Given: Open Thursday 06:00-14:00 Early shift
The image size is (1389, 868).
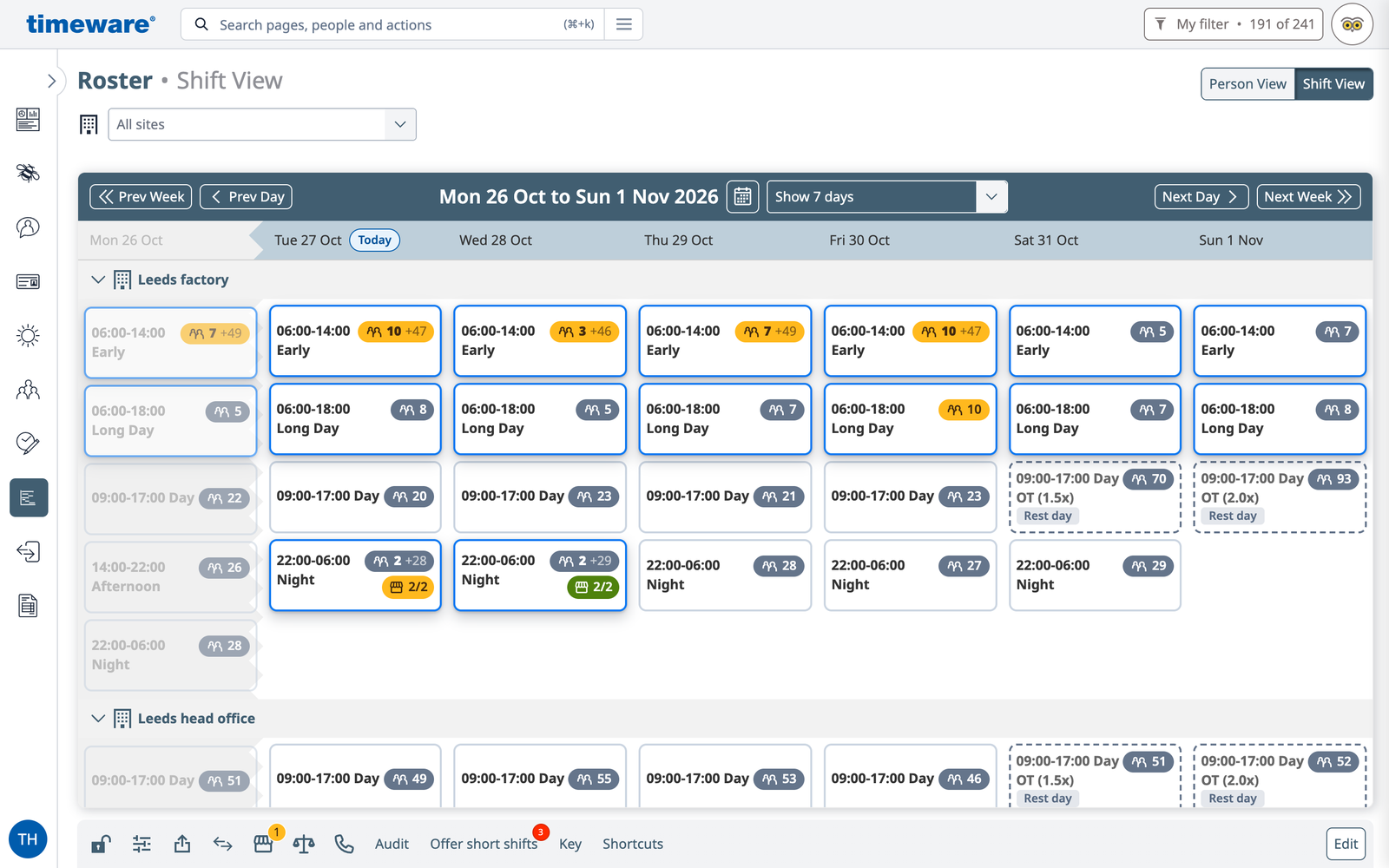Looking at the screenshot, I should coord(725,340).
